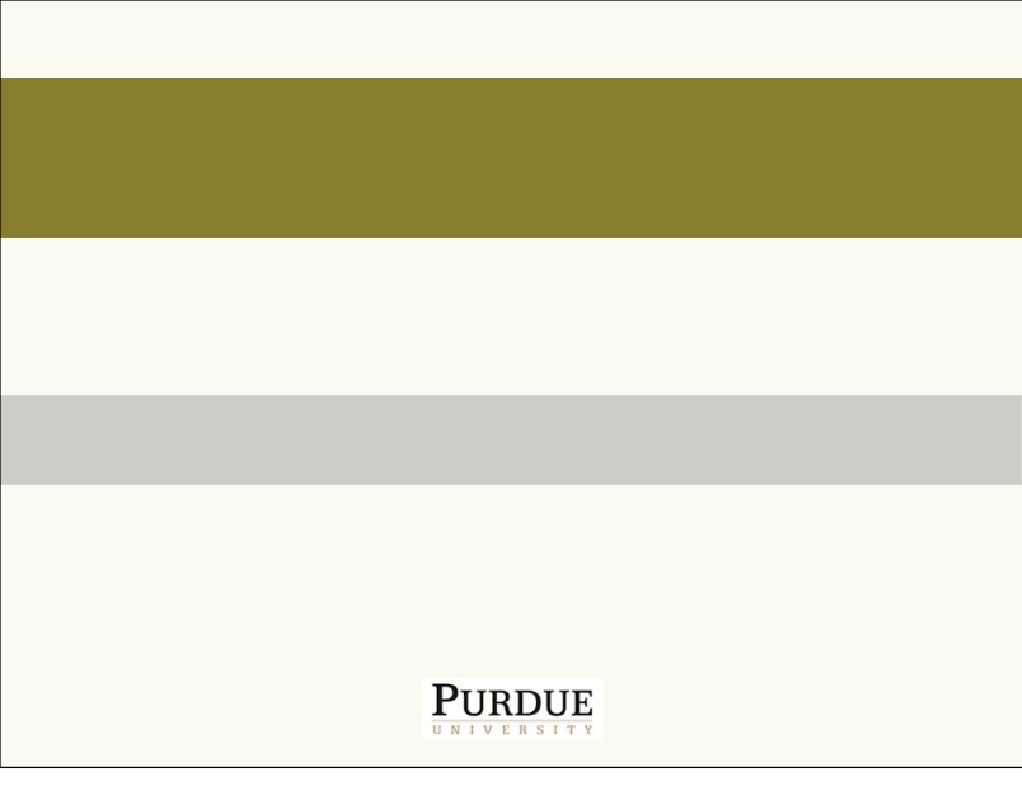Click the white strip below the slide border
The height and width of the screenshot is (792, 1022).
(511, 780)
